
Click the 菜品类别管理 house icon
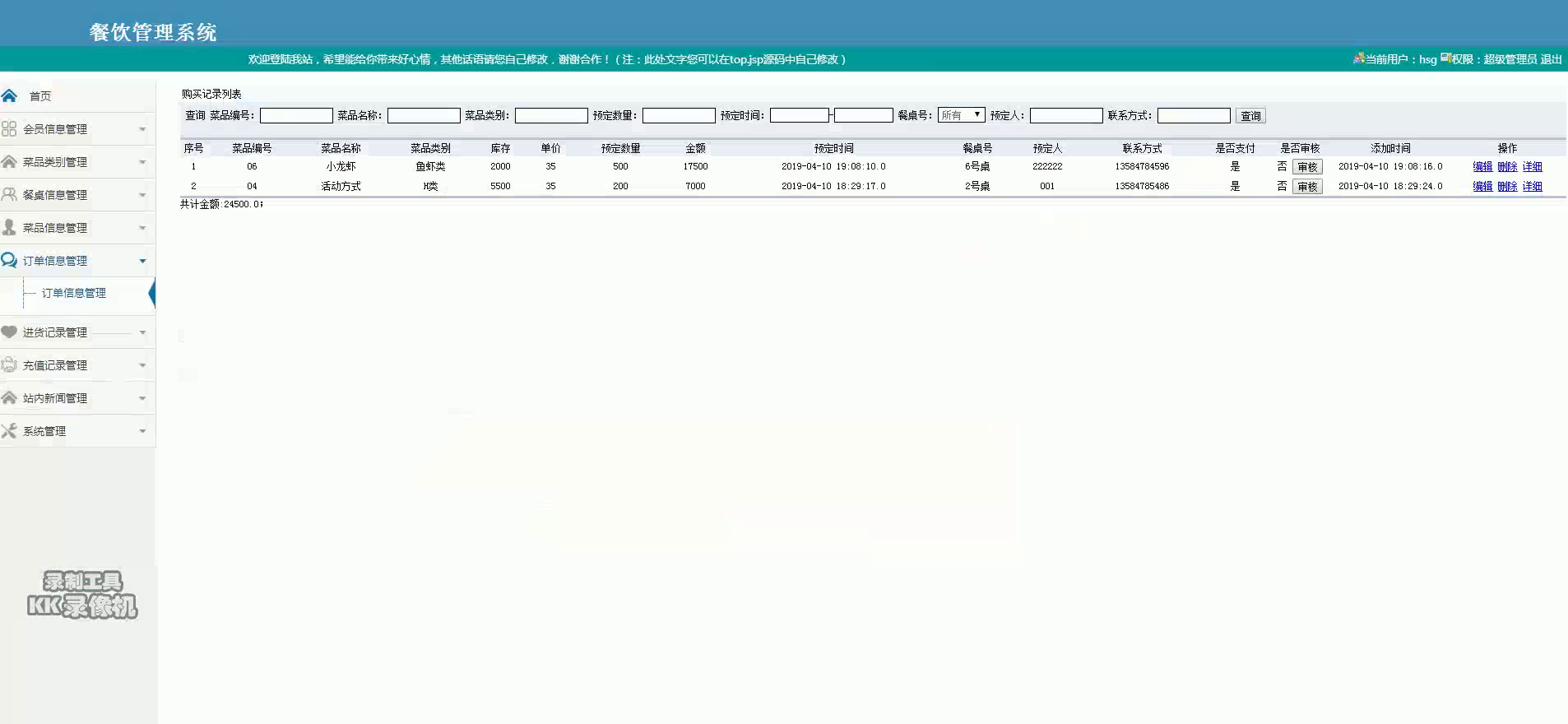[x=9, y=161]
